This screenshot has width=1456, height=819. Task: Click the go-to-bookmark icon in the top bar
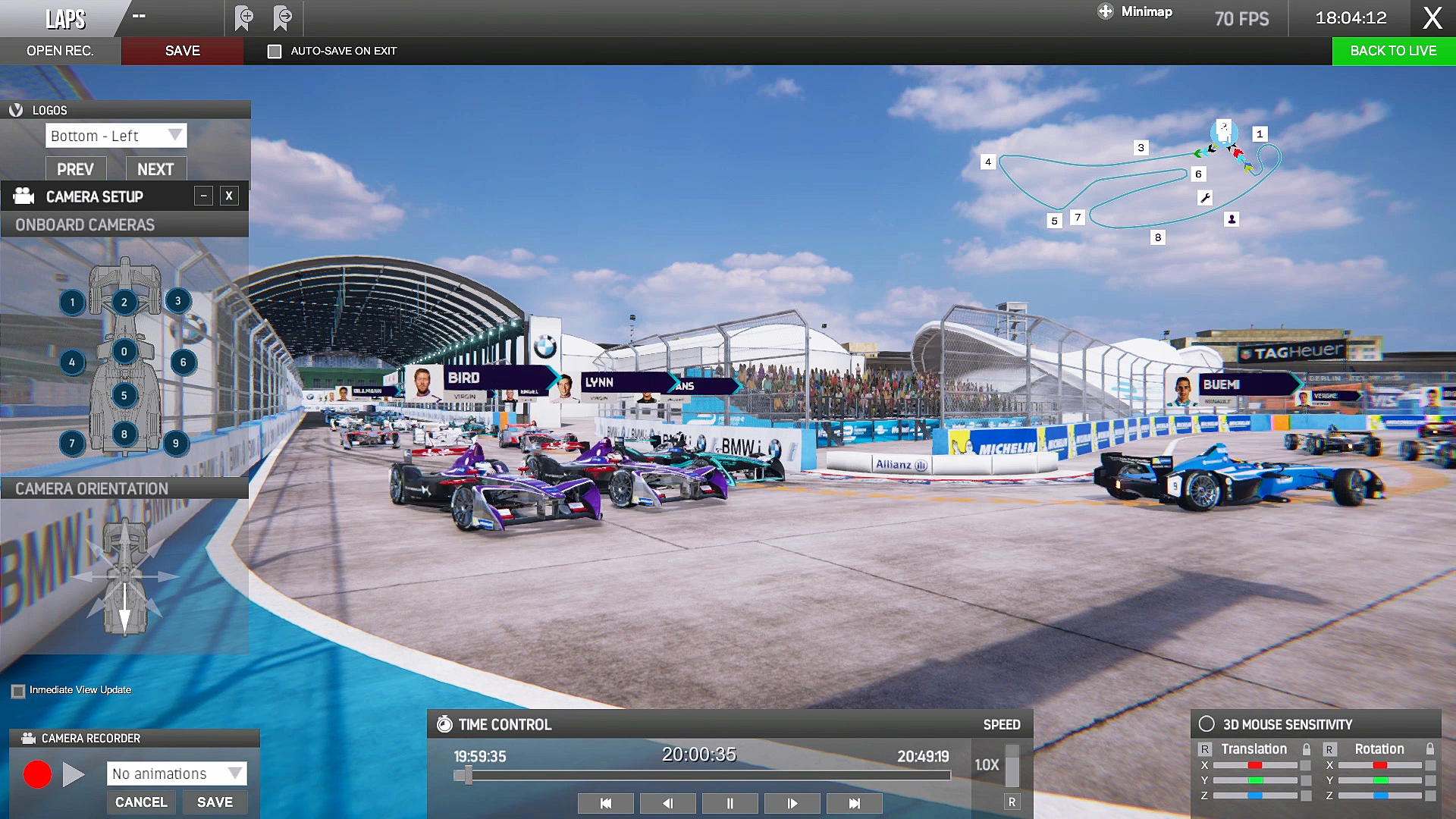coord(281,18)
